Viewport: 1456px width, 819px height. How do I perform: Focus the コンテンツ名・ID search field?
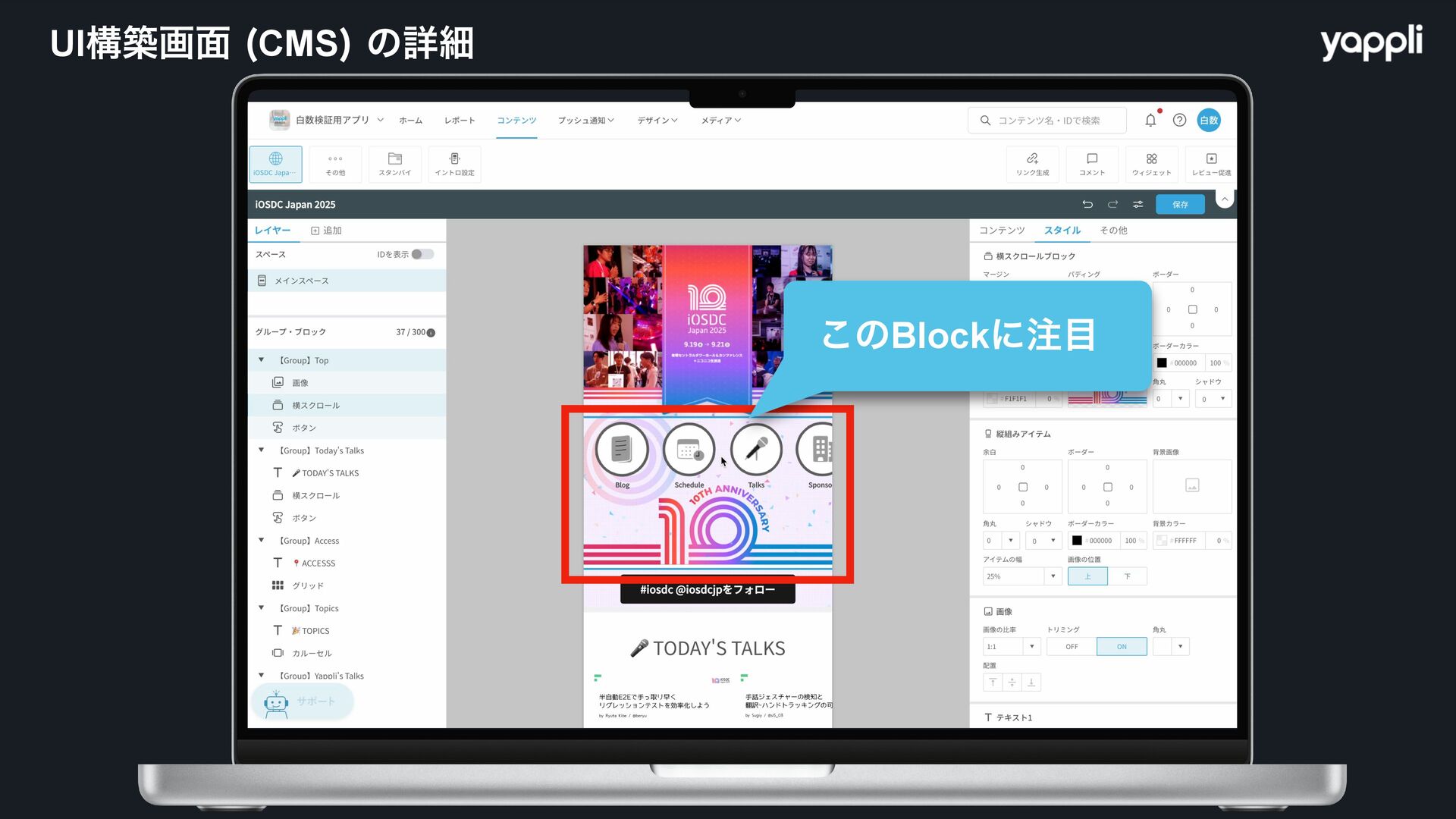tap(1047, 120)
